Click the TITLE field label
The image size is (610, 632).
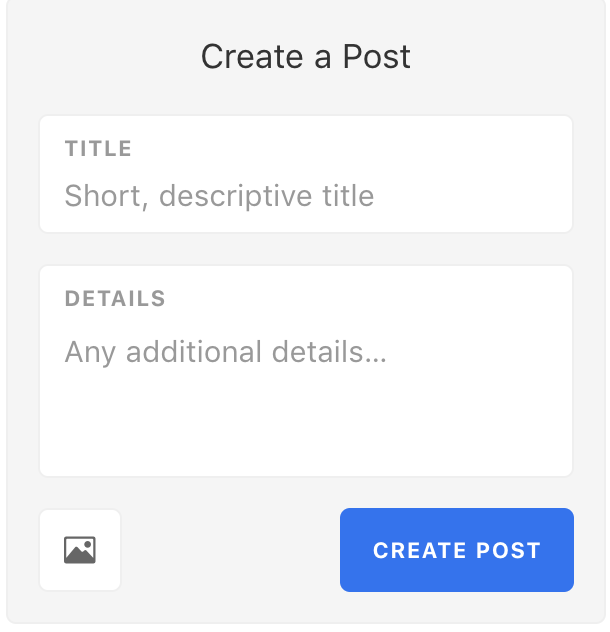click(x=98, y=148)
